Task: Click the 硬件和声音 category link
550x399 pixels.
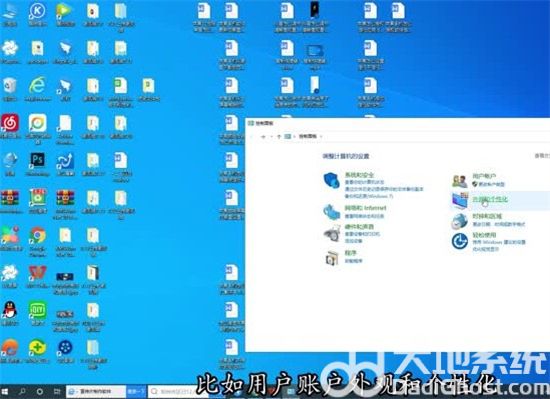Action: click(359, 226)
